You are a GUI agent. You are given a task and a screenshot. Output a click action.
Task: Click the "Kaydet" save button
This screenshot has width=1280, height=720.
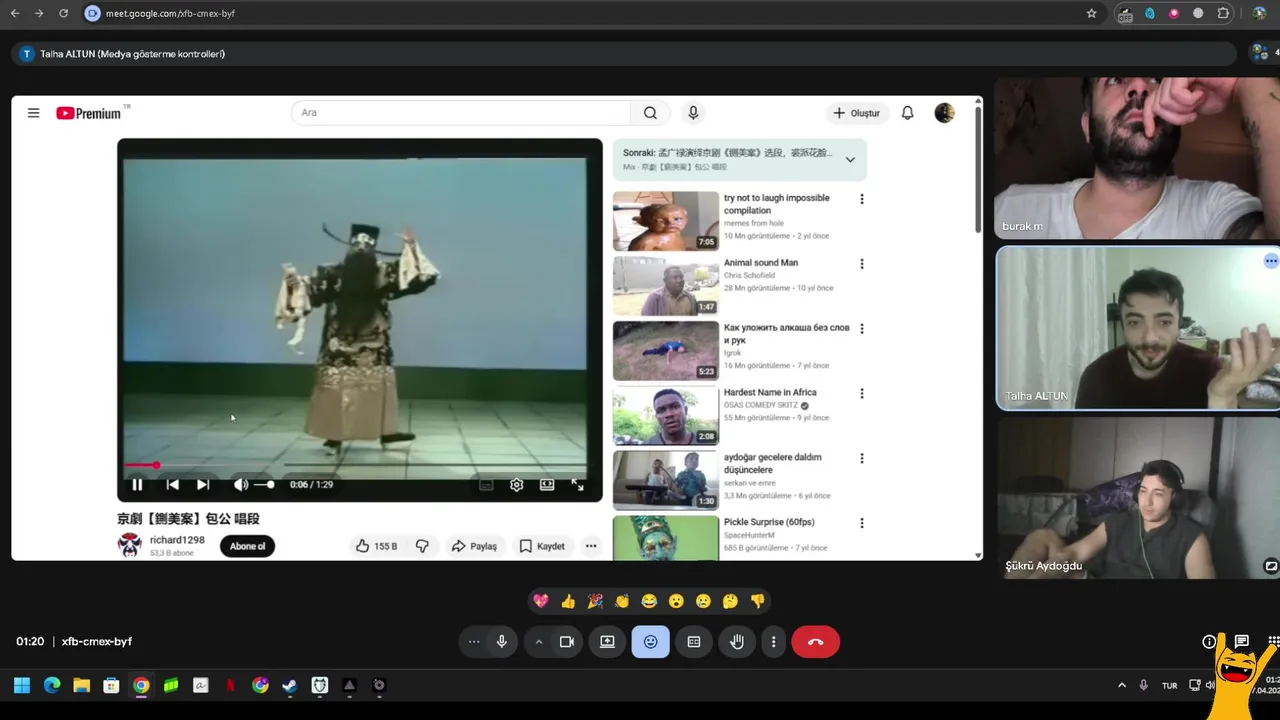pos(542,546)
